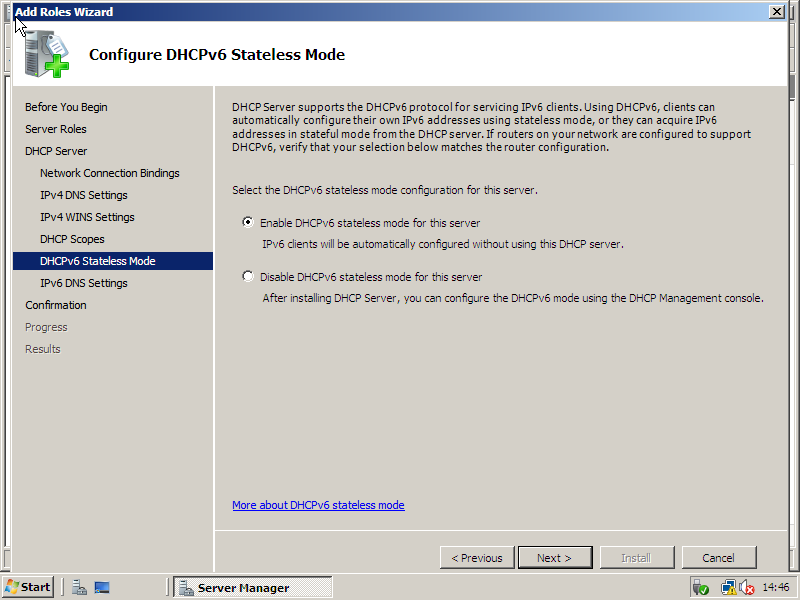Screen dimensions: 800x600
Task: Switch to Server Manager taskbar button
Action: click(252, 588)
